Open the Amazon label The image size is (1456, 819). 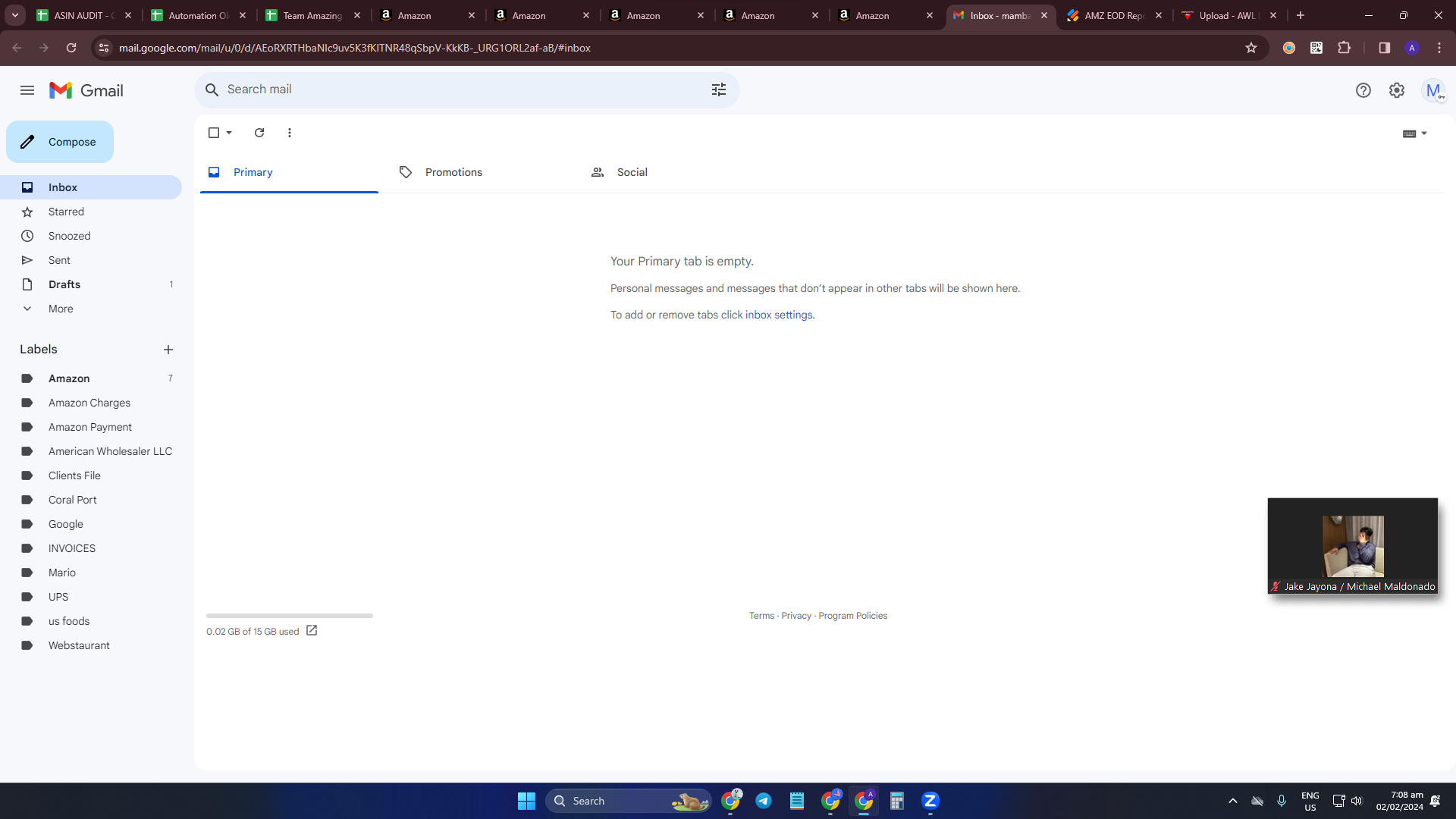91,378
